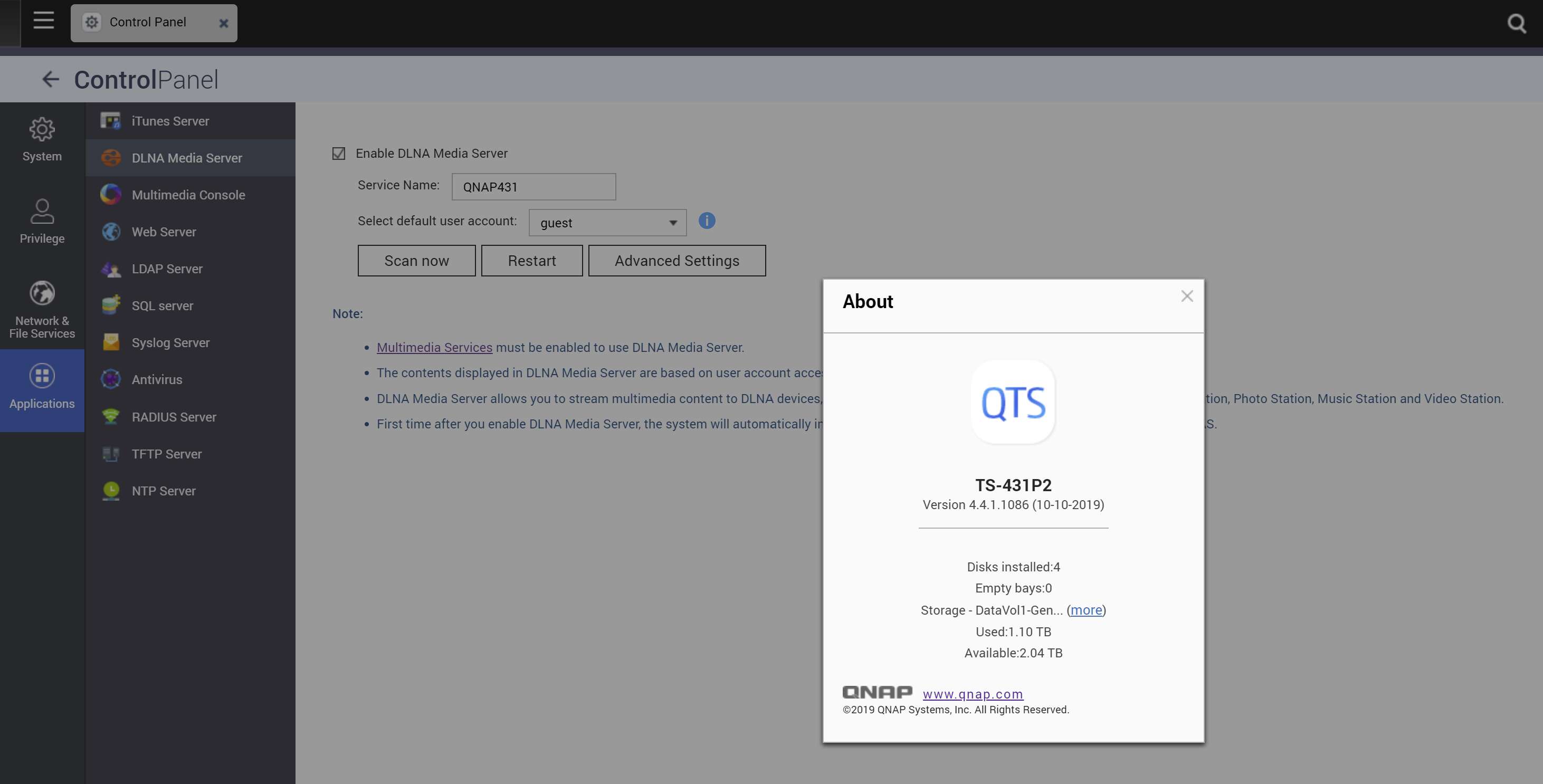
Task: Click the LDAP Server icon
Action: tap(111, 269)
